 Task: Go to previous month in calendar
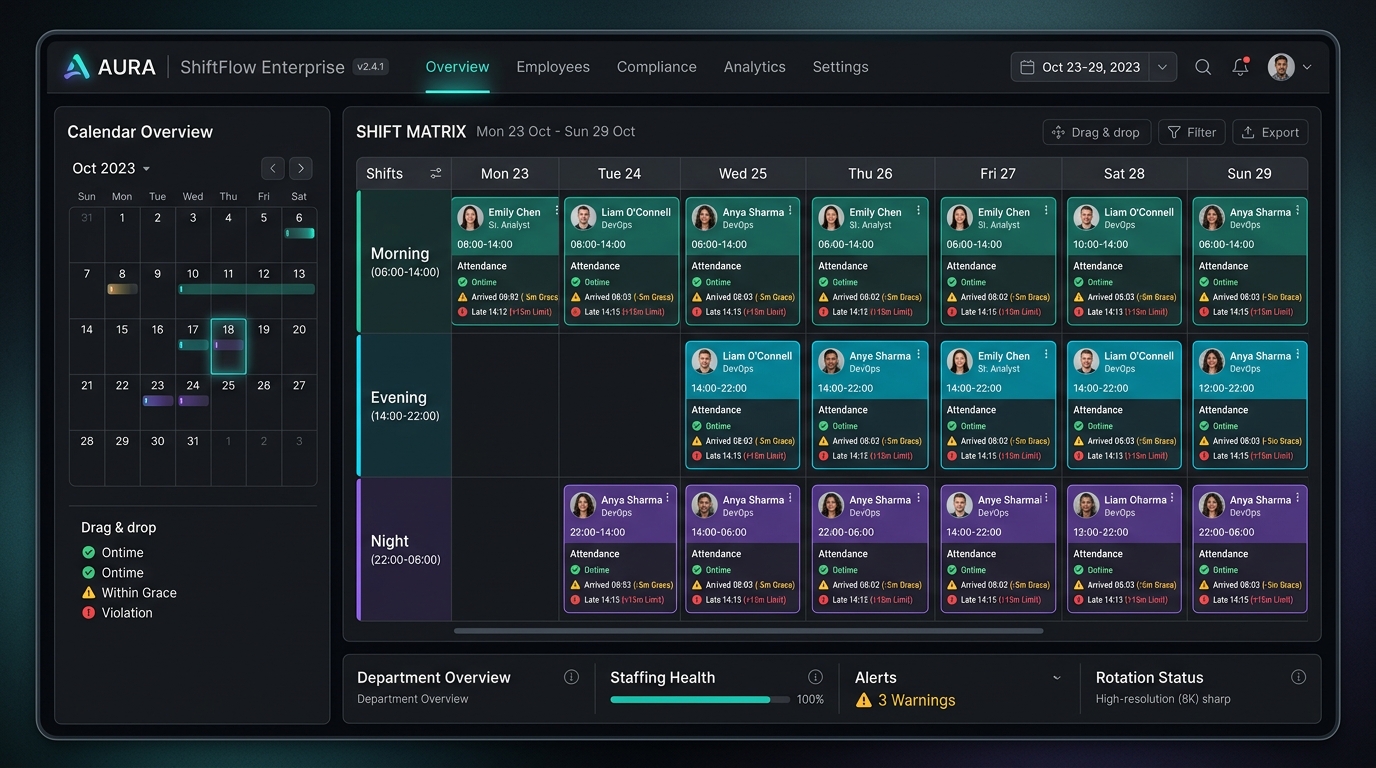click(x=273, y=168)
